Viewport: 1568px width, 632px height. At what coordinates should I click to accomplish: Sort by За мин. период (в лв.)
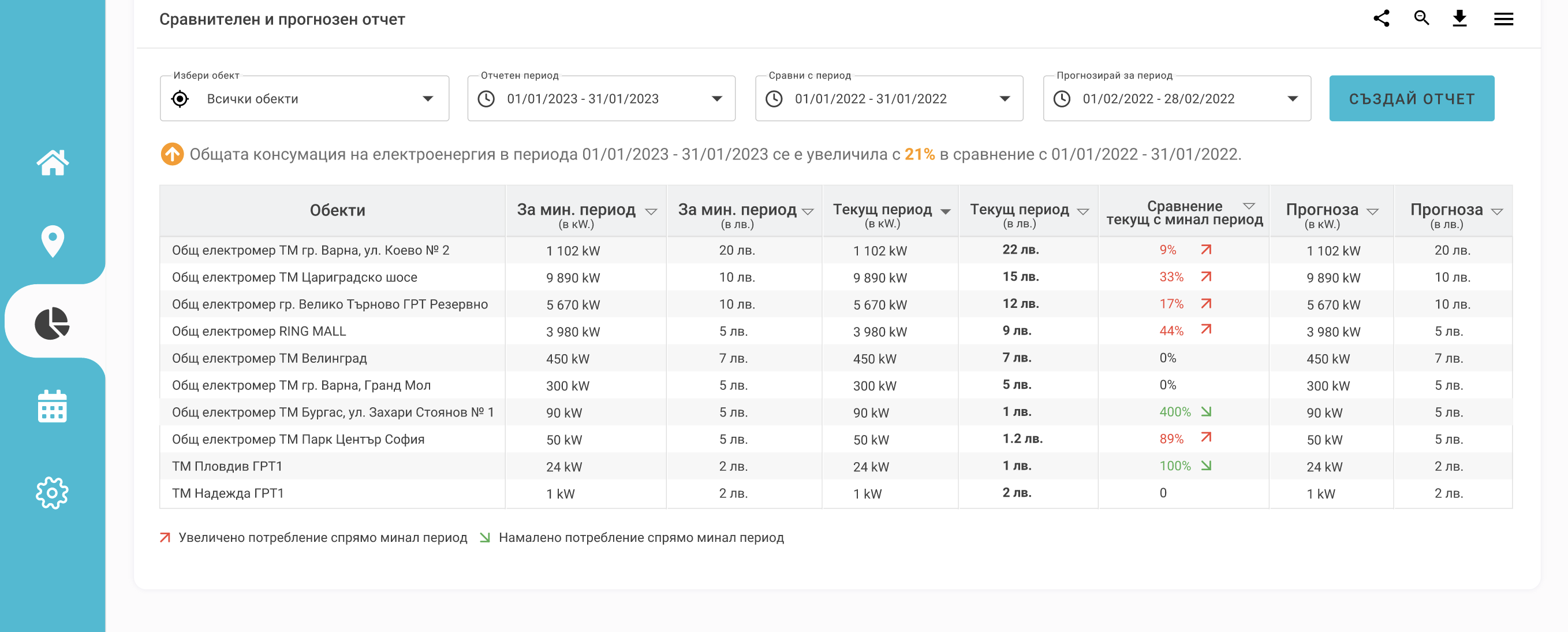click(808, 211)
